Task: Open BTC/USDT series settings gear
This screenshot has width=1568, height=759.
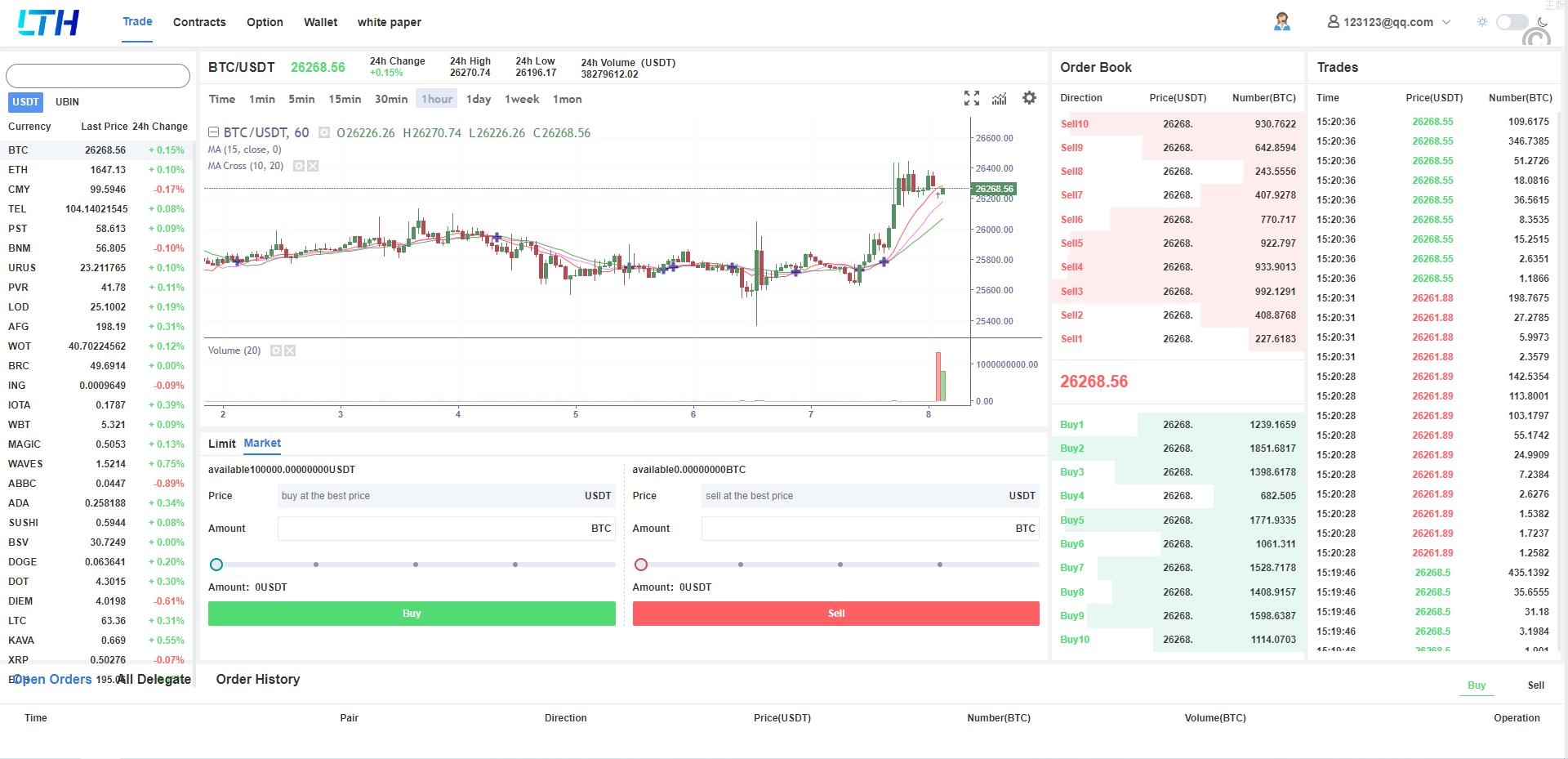Action: [x=324, y=132]
